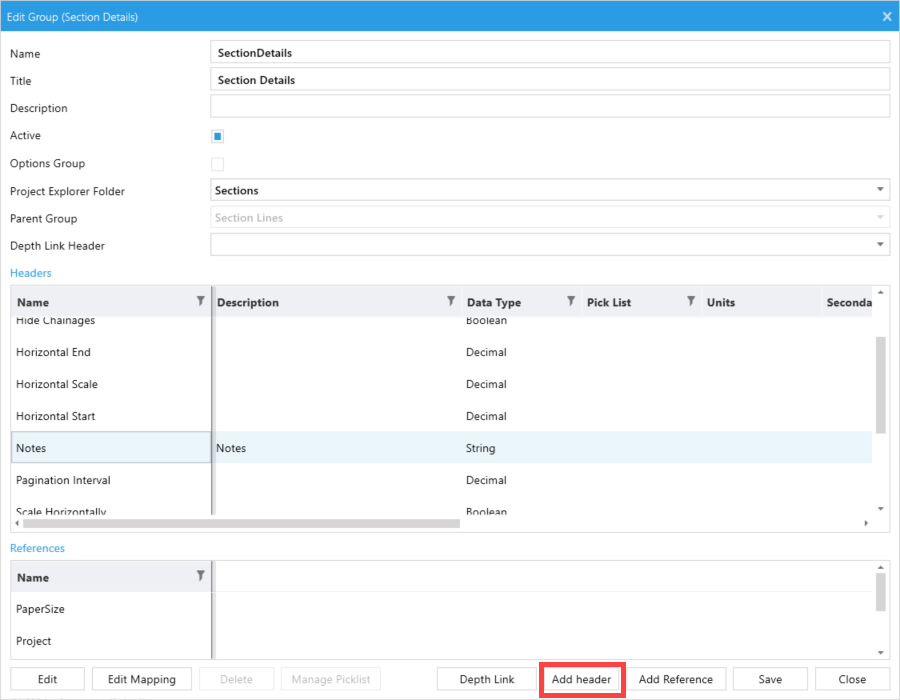The width and height of the screenshot is (900, 700).
Task: Click the Edit button
Action: pyautogui.click(x=48, y=679)
